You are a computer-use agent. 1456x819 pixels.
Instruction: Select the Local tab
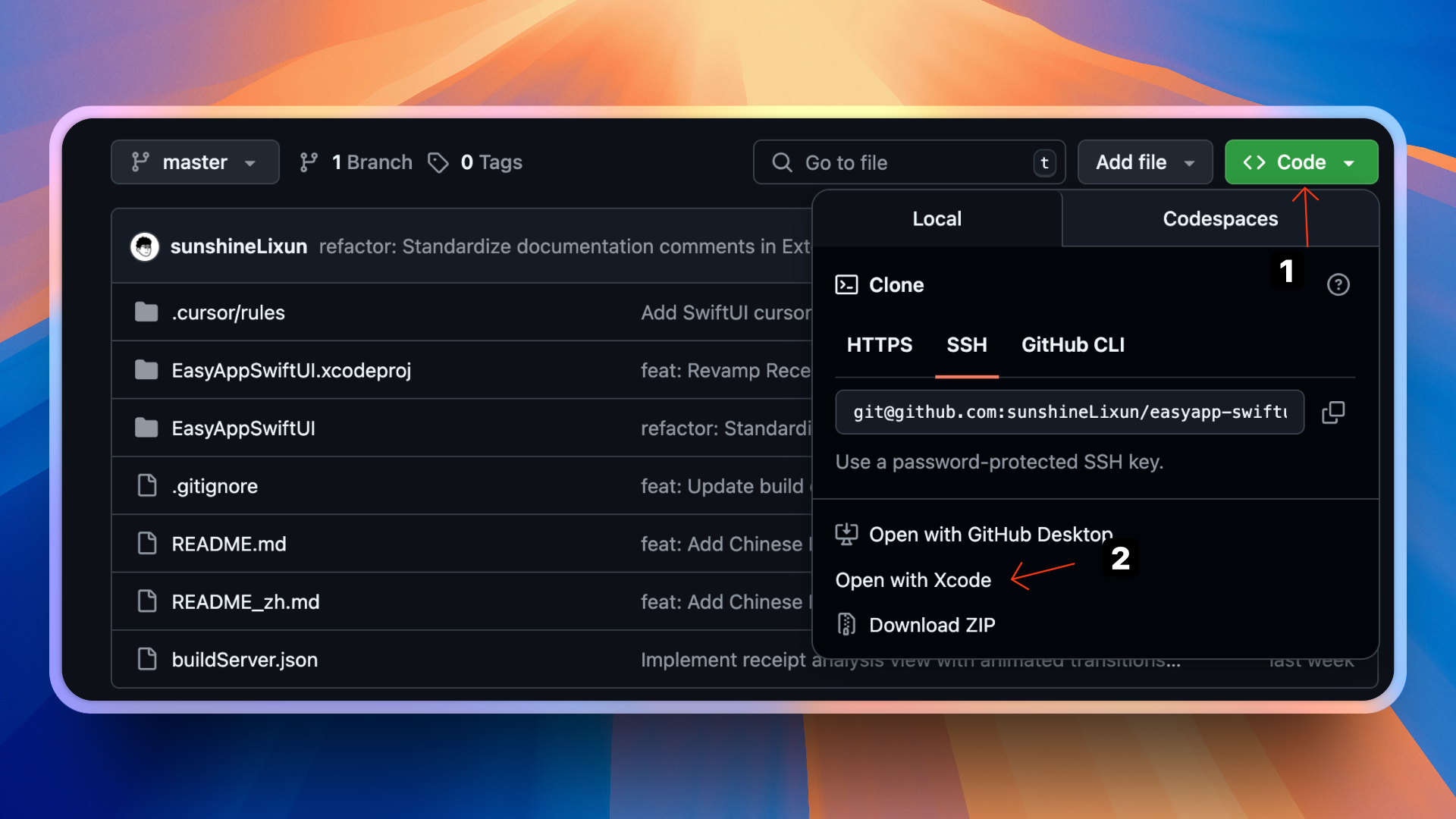point(937,219)
